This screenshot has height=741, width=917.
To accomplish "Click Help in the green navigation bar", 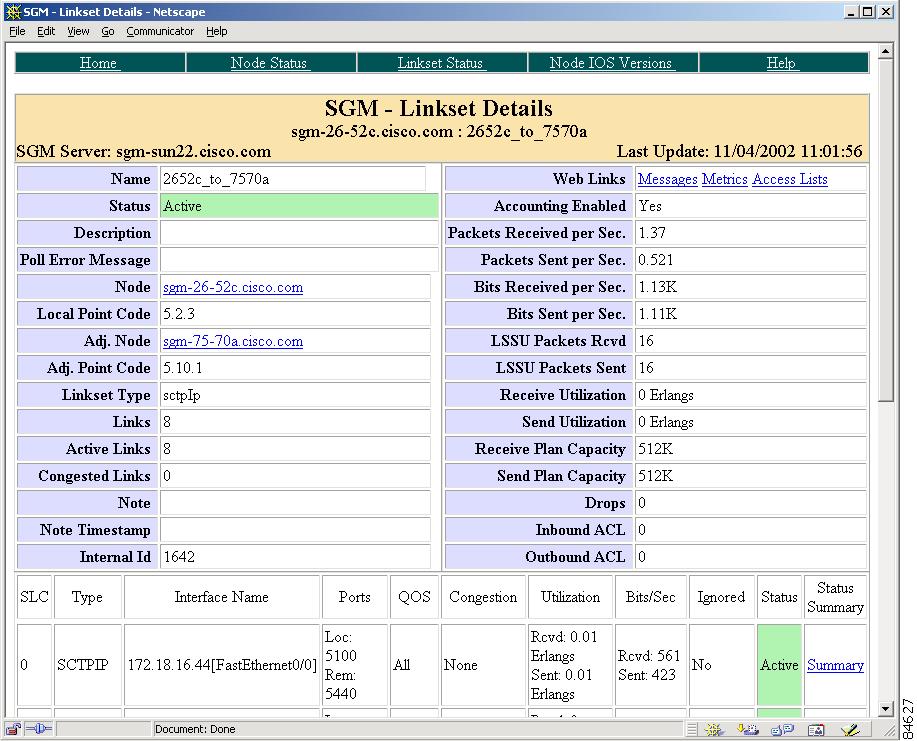I will (x=781, y=63).
